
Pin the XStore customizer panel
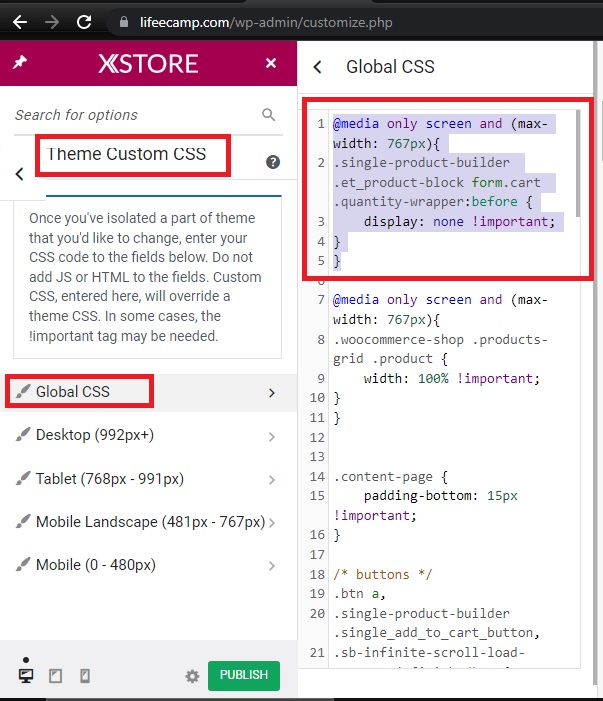click(20, 62)
